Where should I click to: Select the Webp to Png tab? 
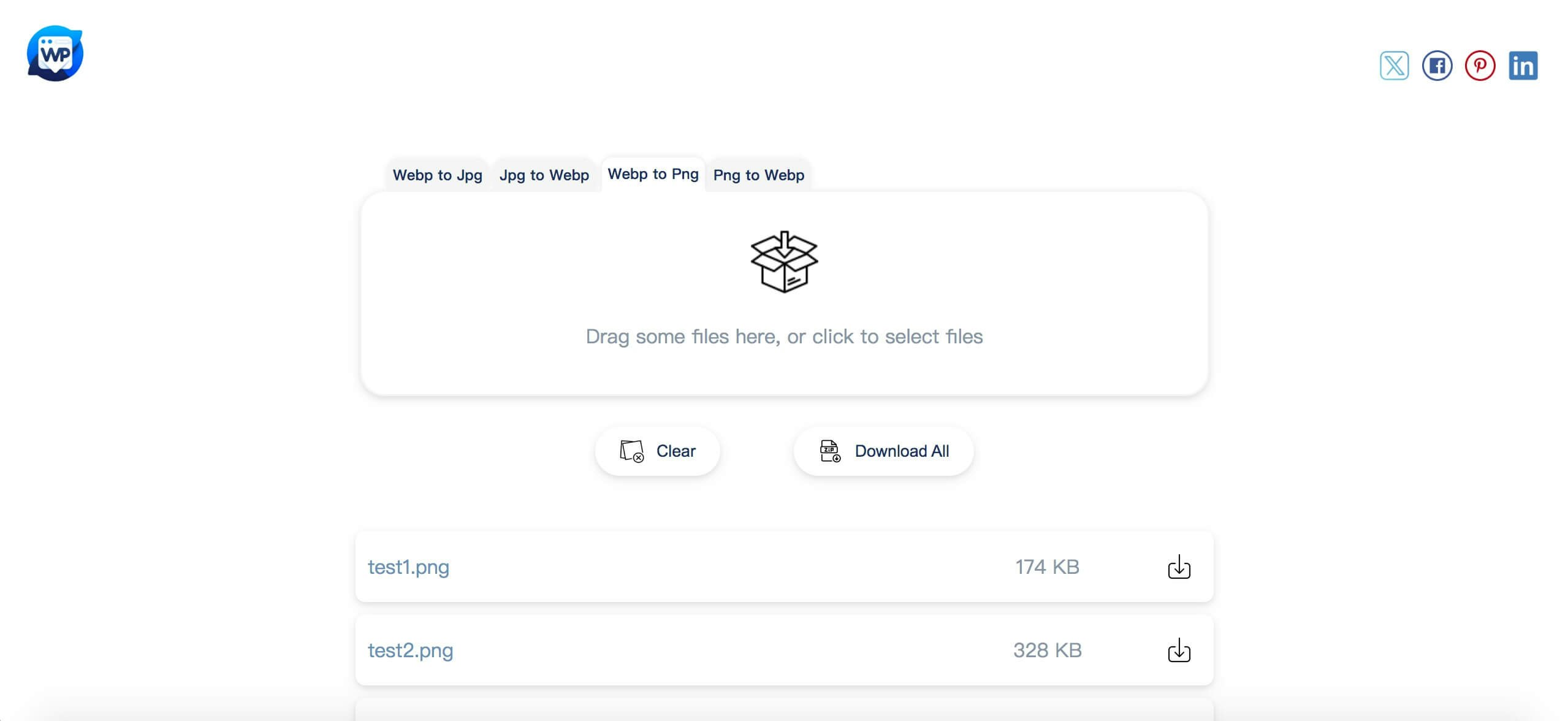click(x=653, y=174)
